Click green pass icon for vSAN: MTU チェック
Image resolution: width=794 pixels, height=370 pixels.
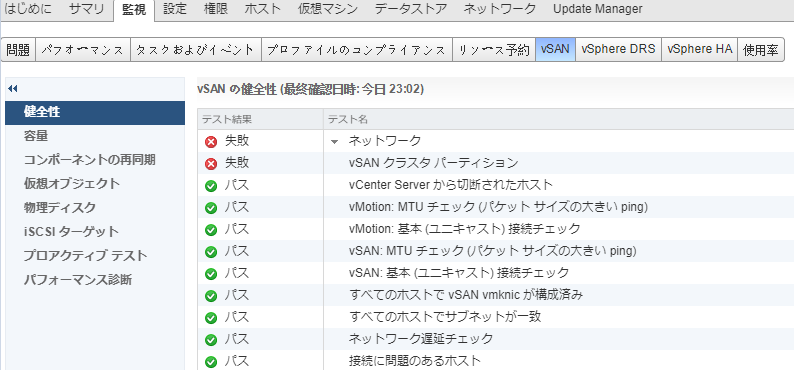pos(211,252)
